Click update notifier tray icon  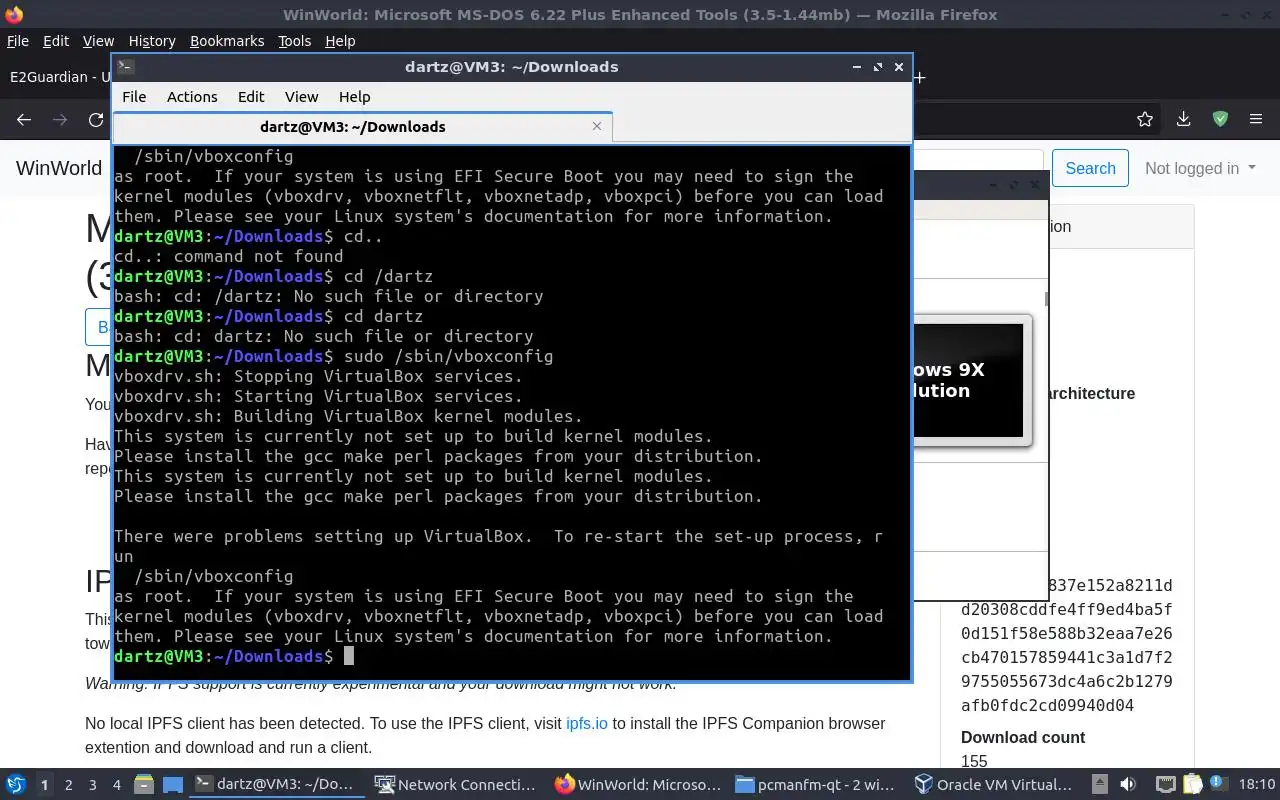pyautogui.click(x=1218, y=785)
